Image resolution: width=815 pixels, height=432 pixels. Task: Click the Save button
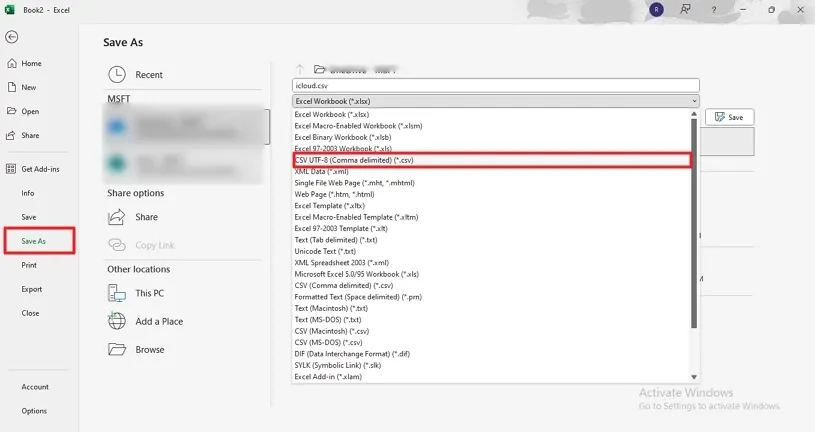point(729,117)
